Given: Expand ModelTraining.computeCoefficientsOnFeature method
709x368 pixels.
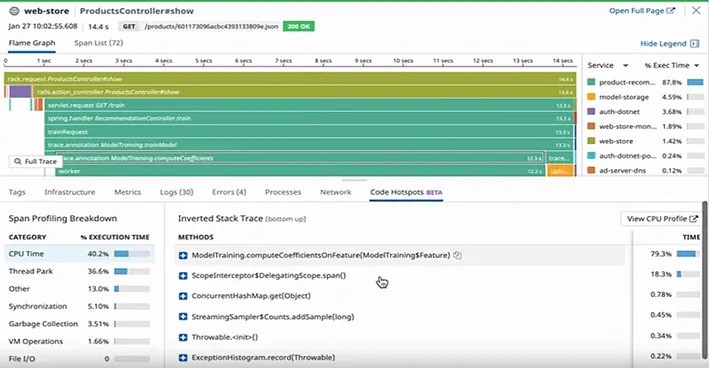Looking at the screenshot, I should click(183, 255).
